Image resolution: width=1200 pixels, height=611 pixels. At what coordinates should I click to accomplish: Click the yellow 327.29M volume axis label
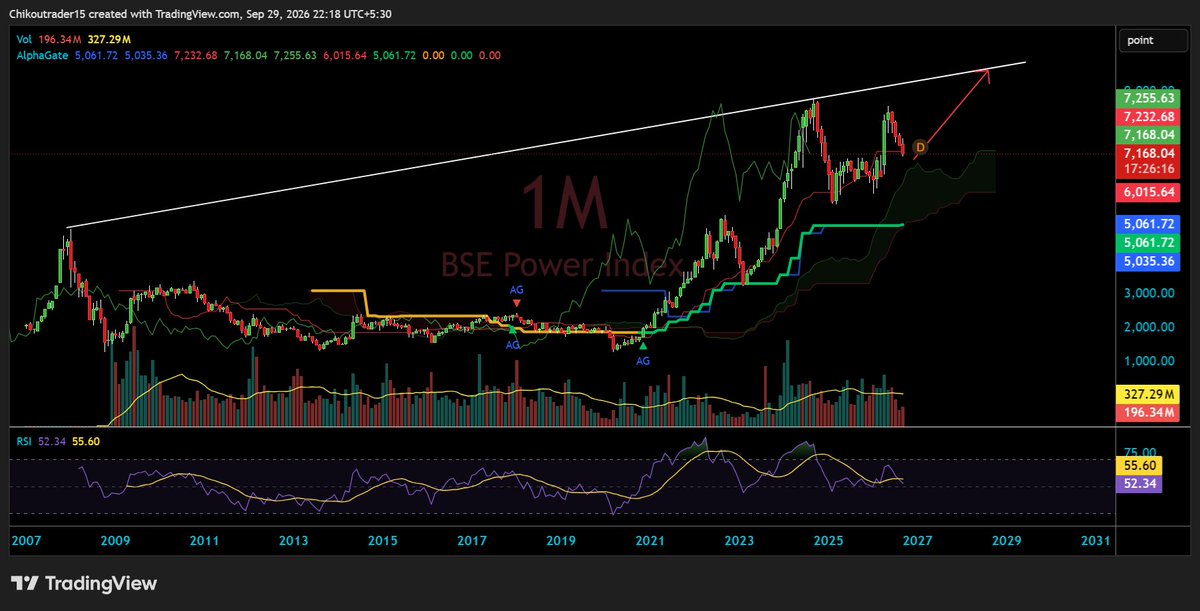(1147, 395)
